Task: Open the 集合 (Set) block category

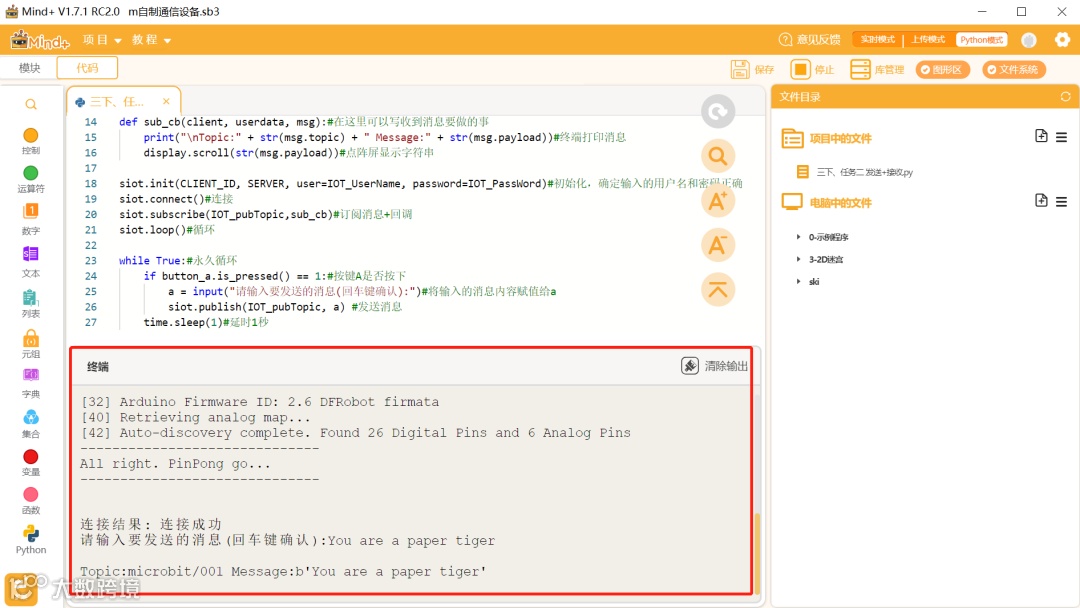Action: (x=30, y=417)
